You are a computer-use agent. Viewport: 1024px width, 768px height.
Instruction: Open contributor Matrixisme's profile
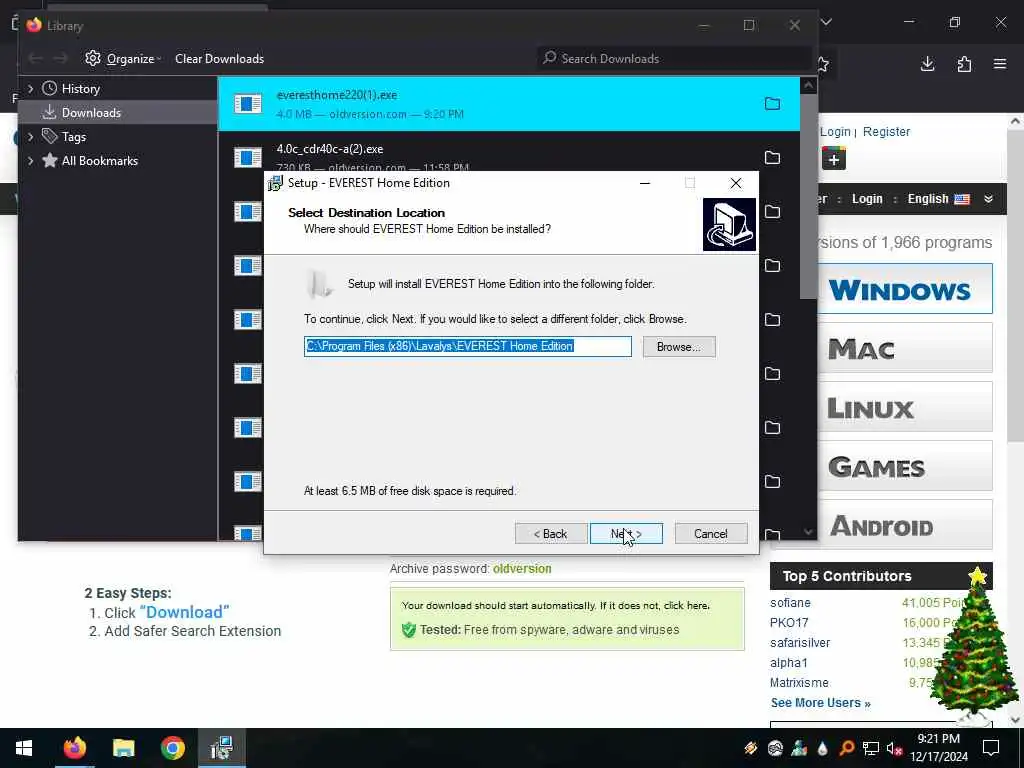[x=799, y=683]
